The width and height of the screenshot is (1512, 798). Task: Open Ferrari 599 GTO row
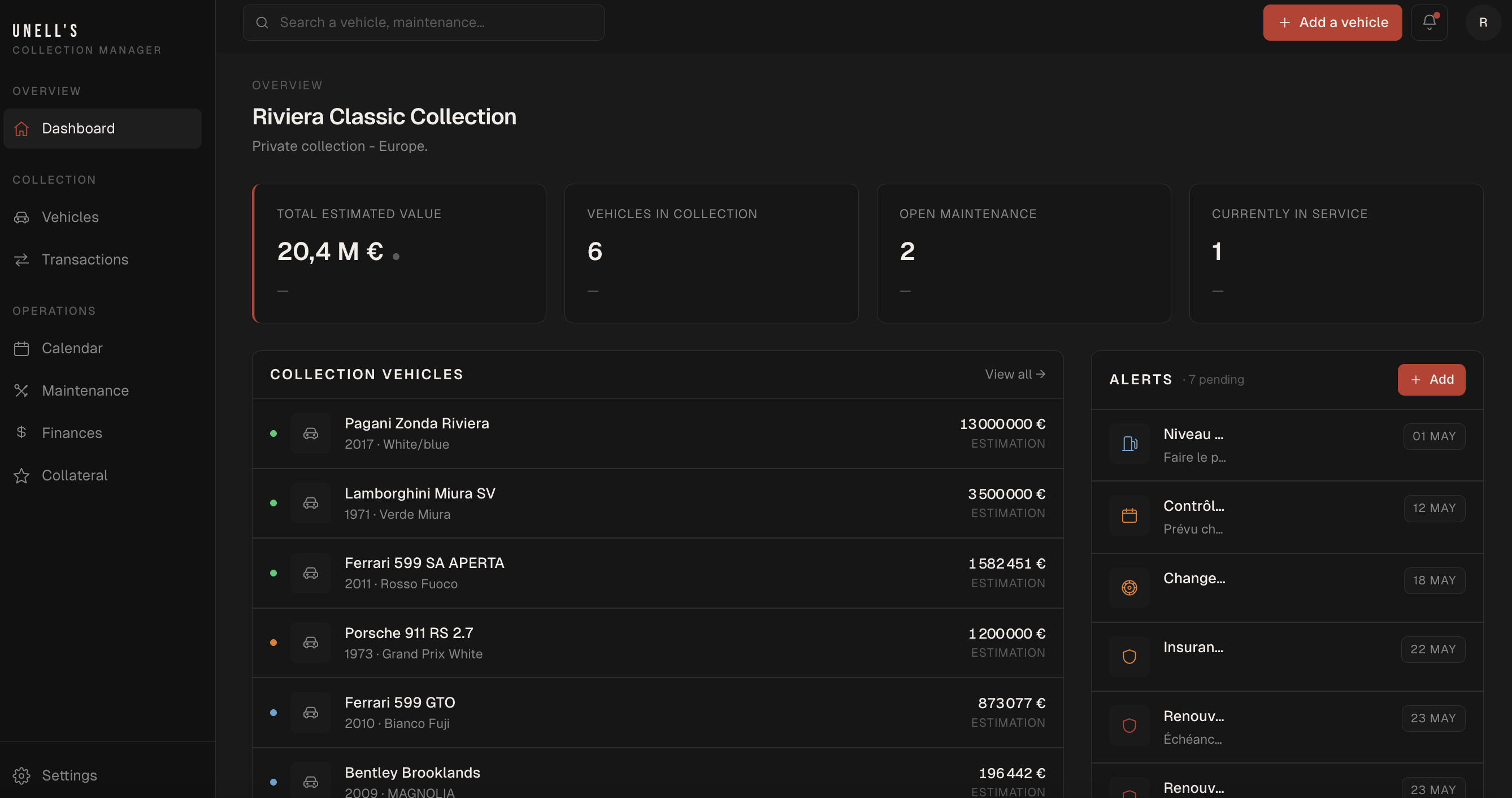coord(657,712)
